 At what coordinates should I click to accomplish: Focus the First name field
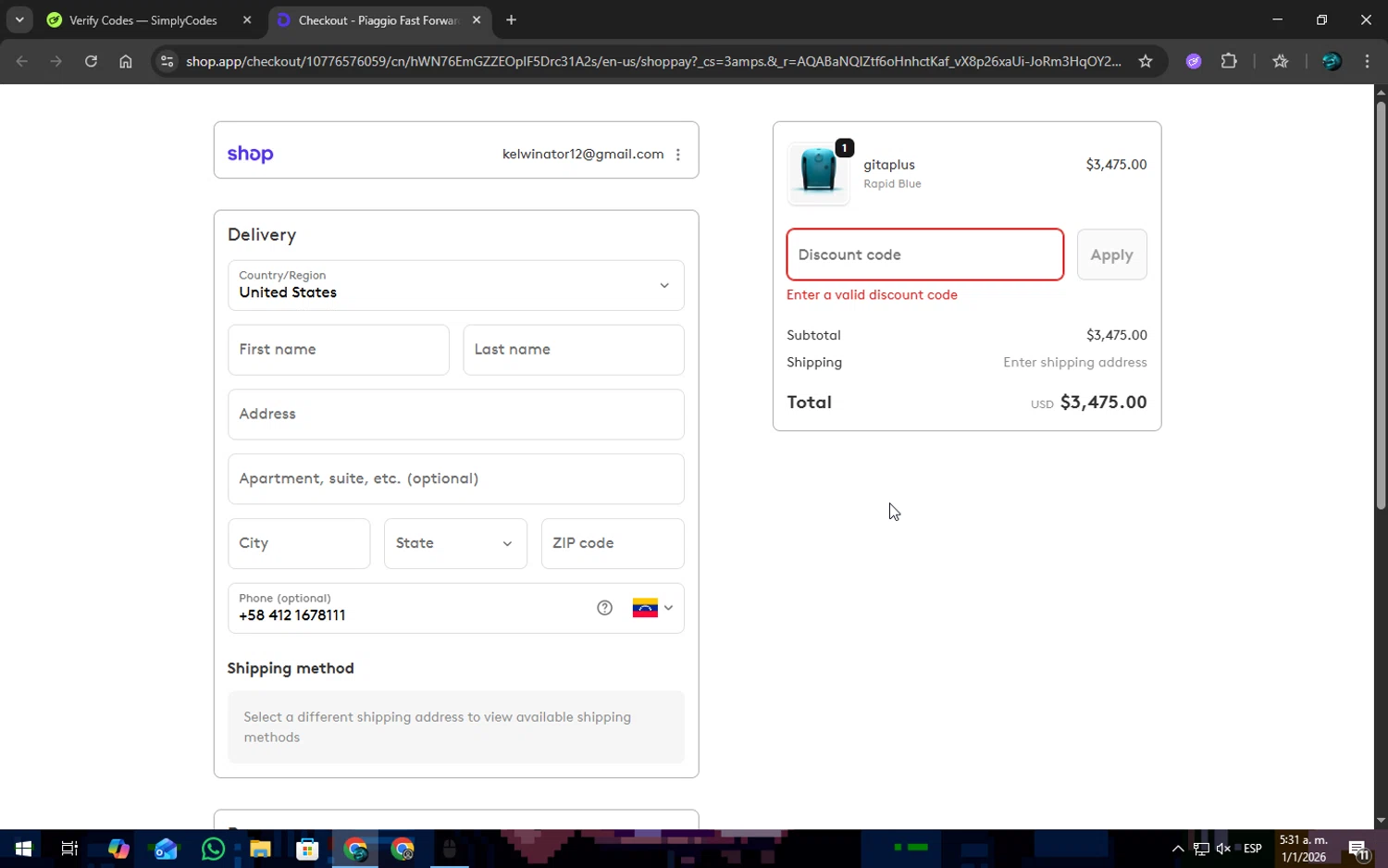[x=339, y=350]
